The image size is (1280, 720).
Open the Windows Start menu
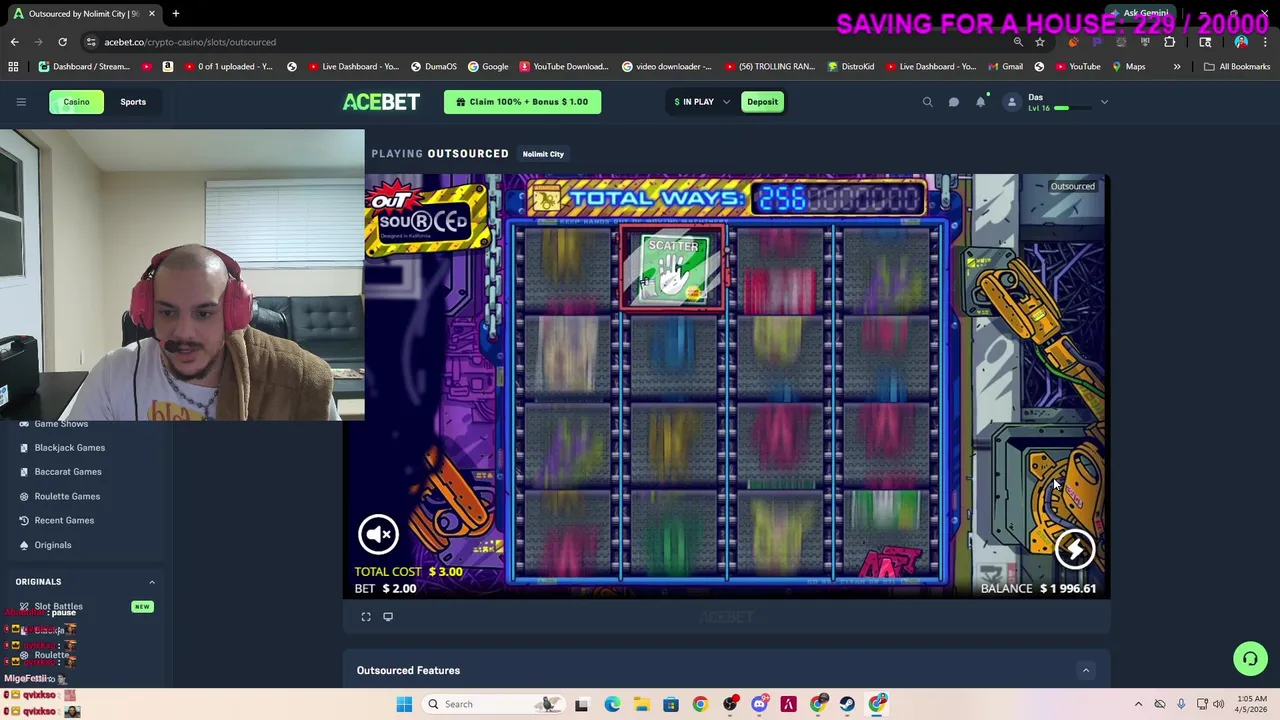coord(404,704)
